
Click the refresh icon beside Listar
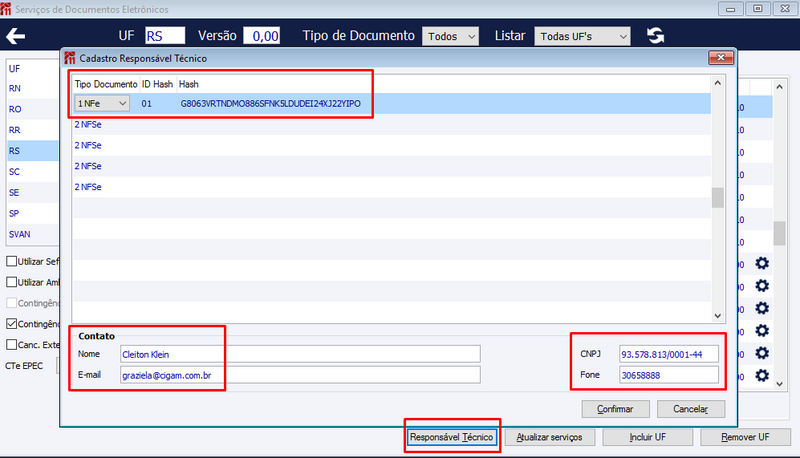point(656,36)
